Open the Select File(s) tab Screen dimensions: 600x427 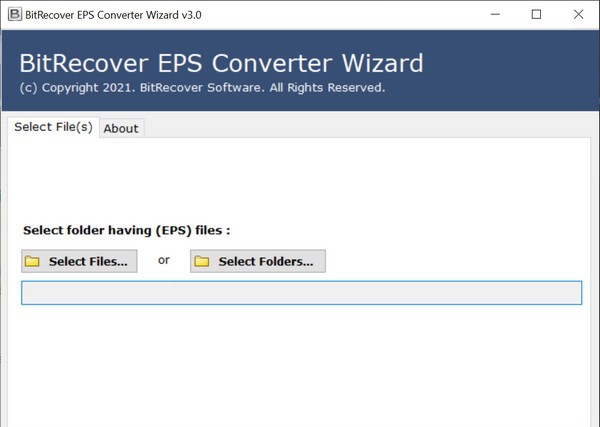pyautogui.click(x=54, y=127)
